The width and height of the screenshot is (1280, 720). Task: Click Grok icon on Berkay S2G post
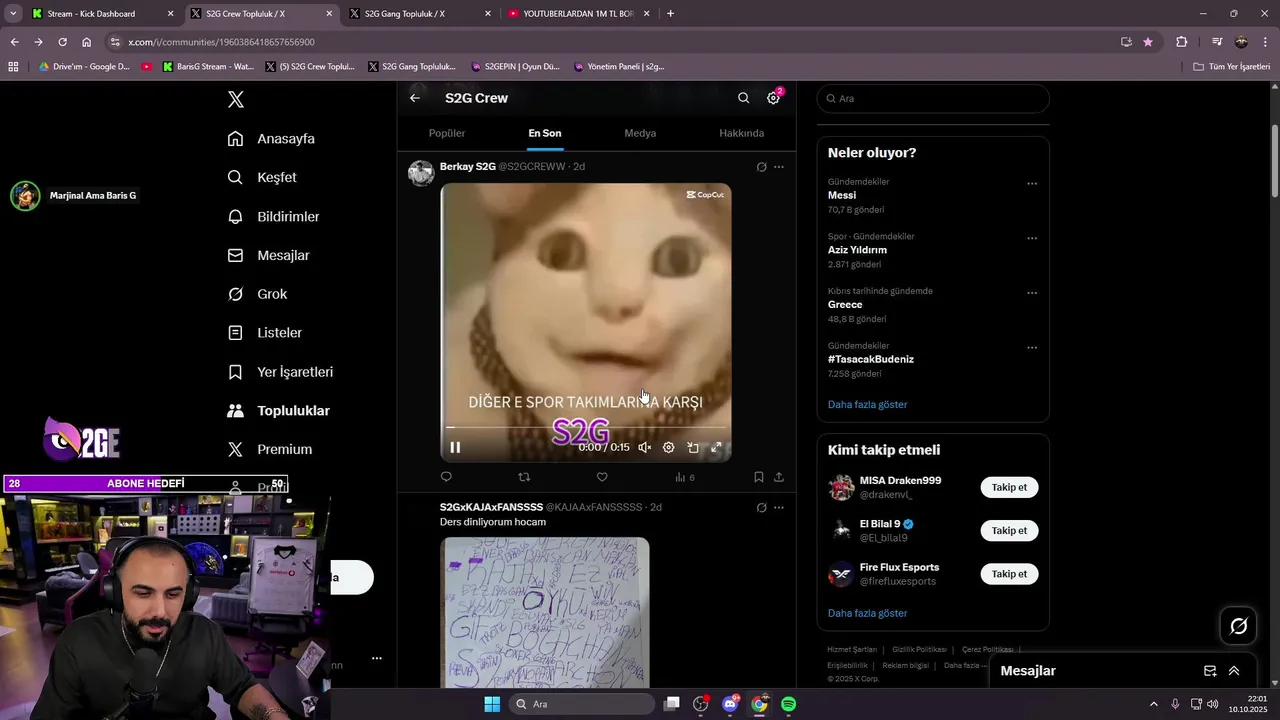click(761, 167)
